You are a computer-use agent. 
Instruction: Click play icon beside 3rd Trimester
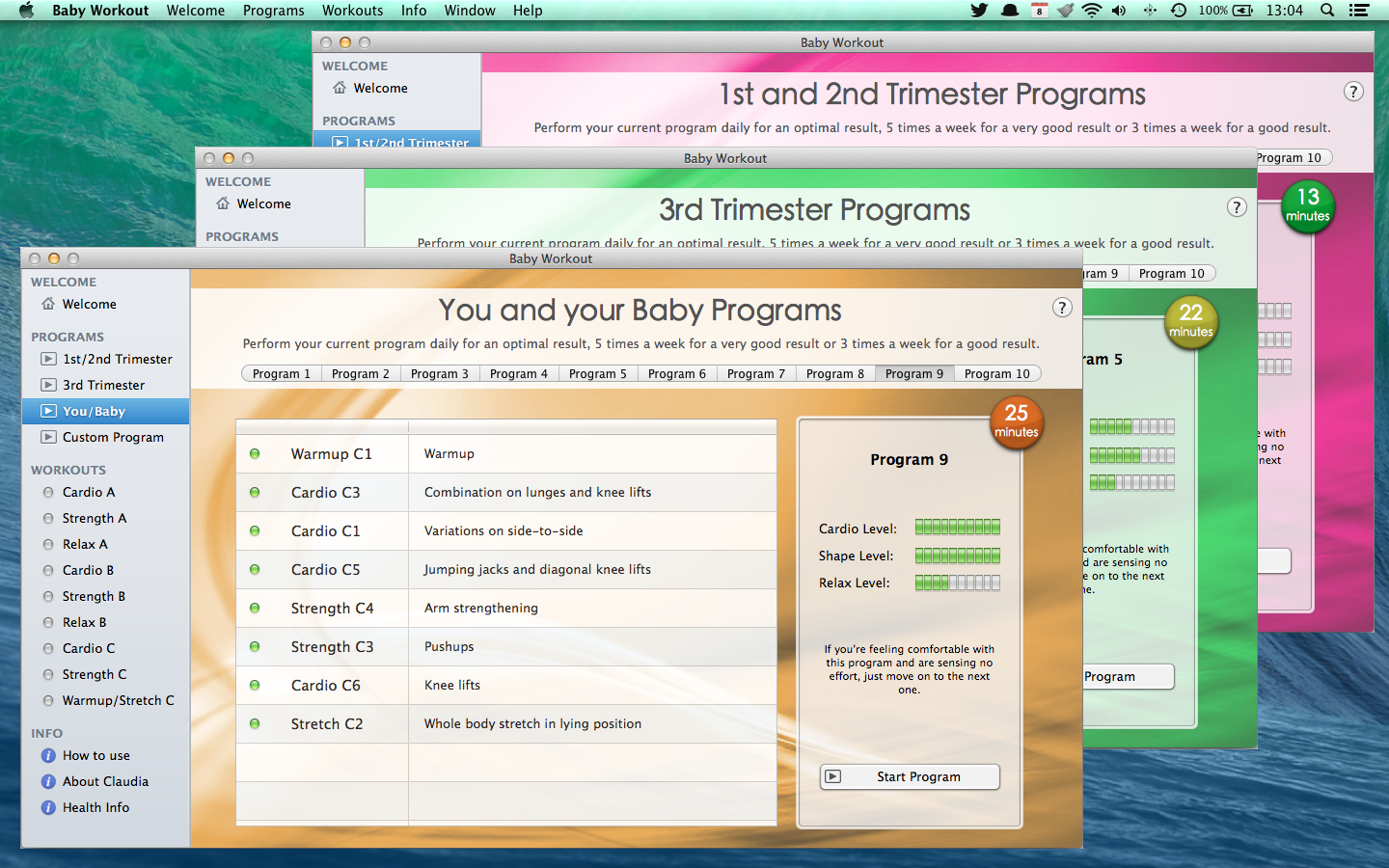coord(48,385)
